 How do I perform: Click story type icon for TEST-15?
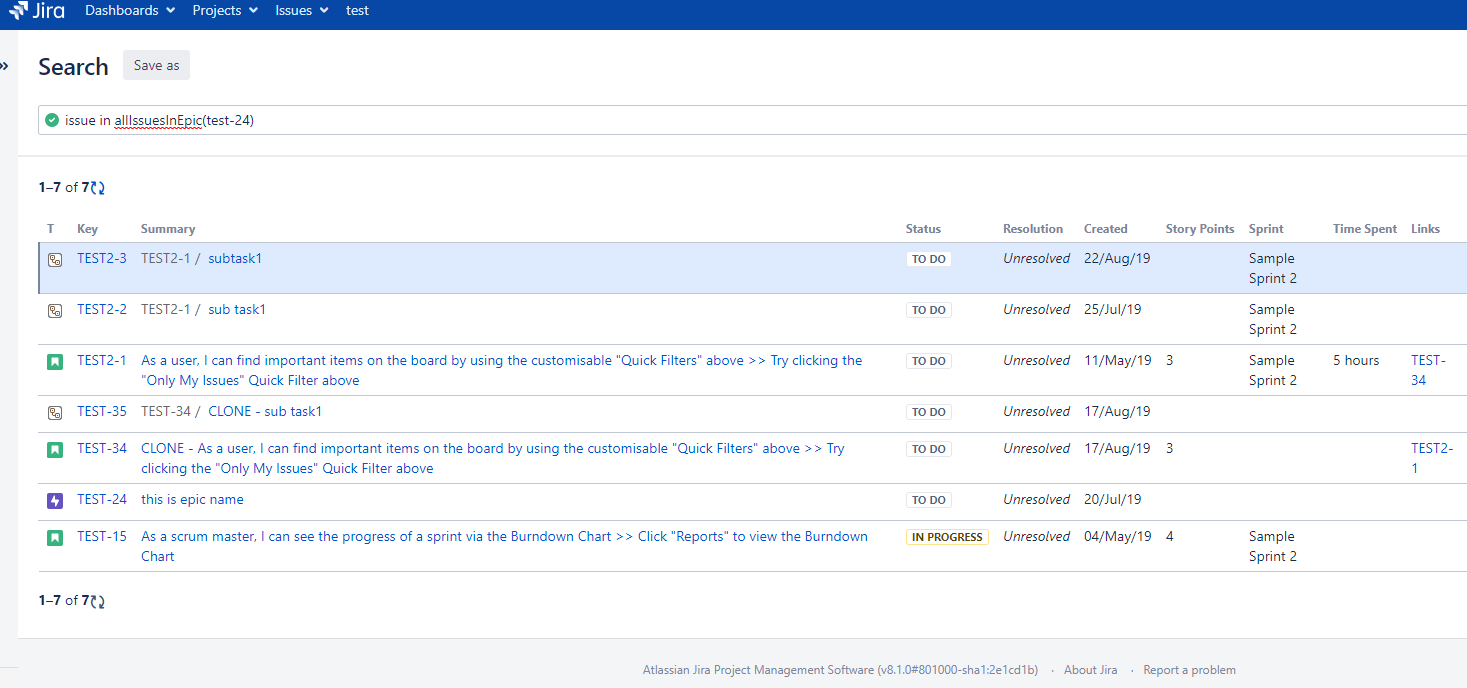[55, 537]
